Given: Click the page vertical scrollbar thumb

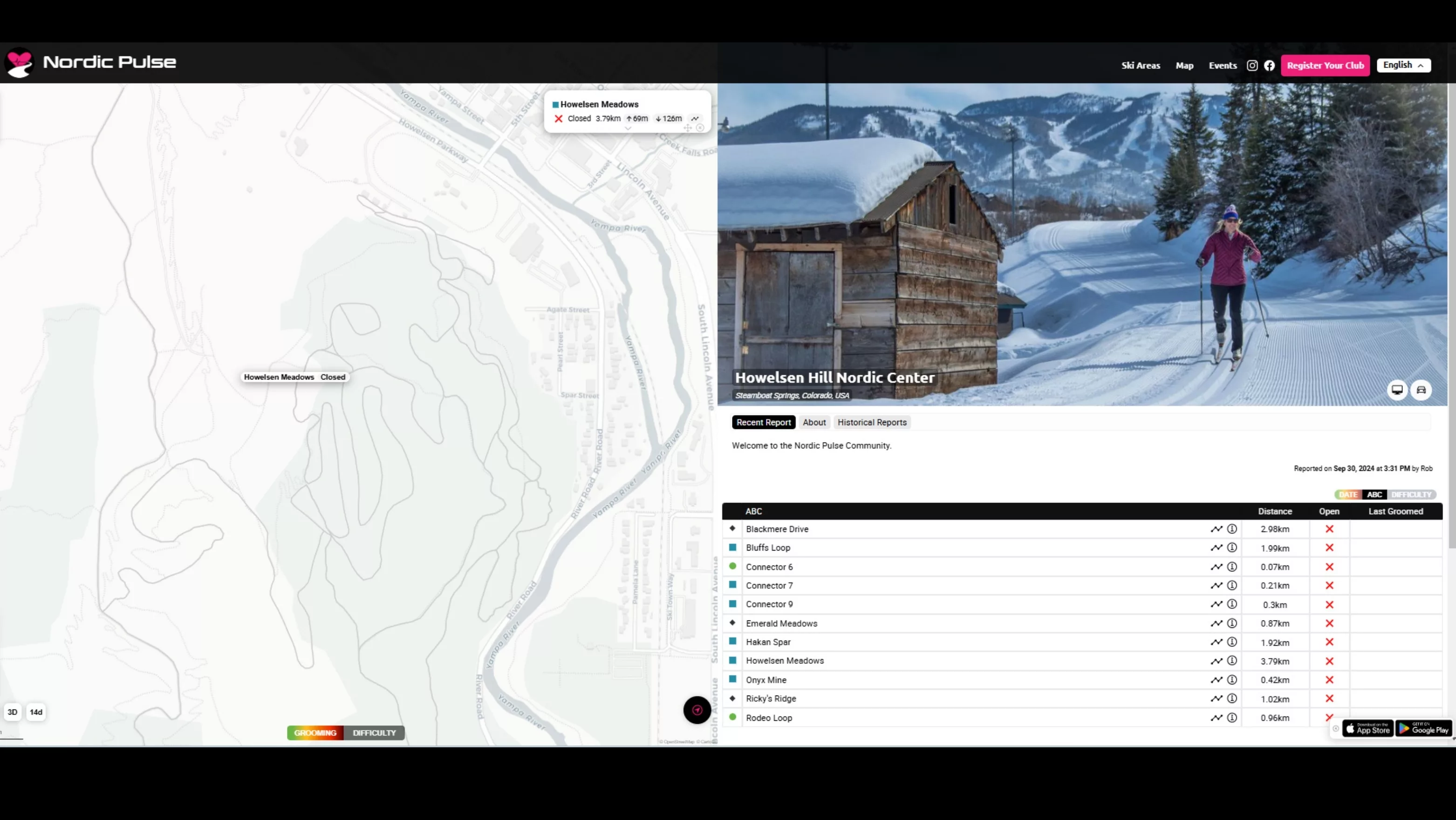Looking at the screenshot, I should (1452, 316).
